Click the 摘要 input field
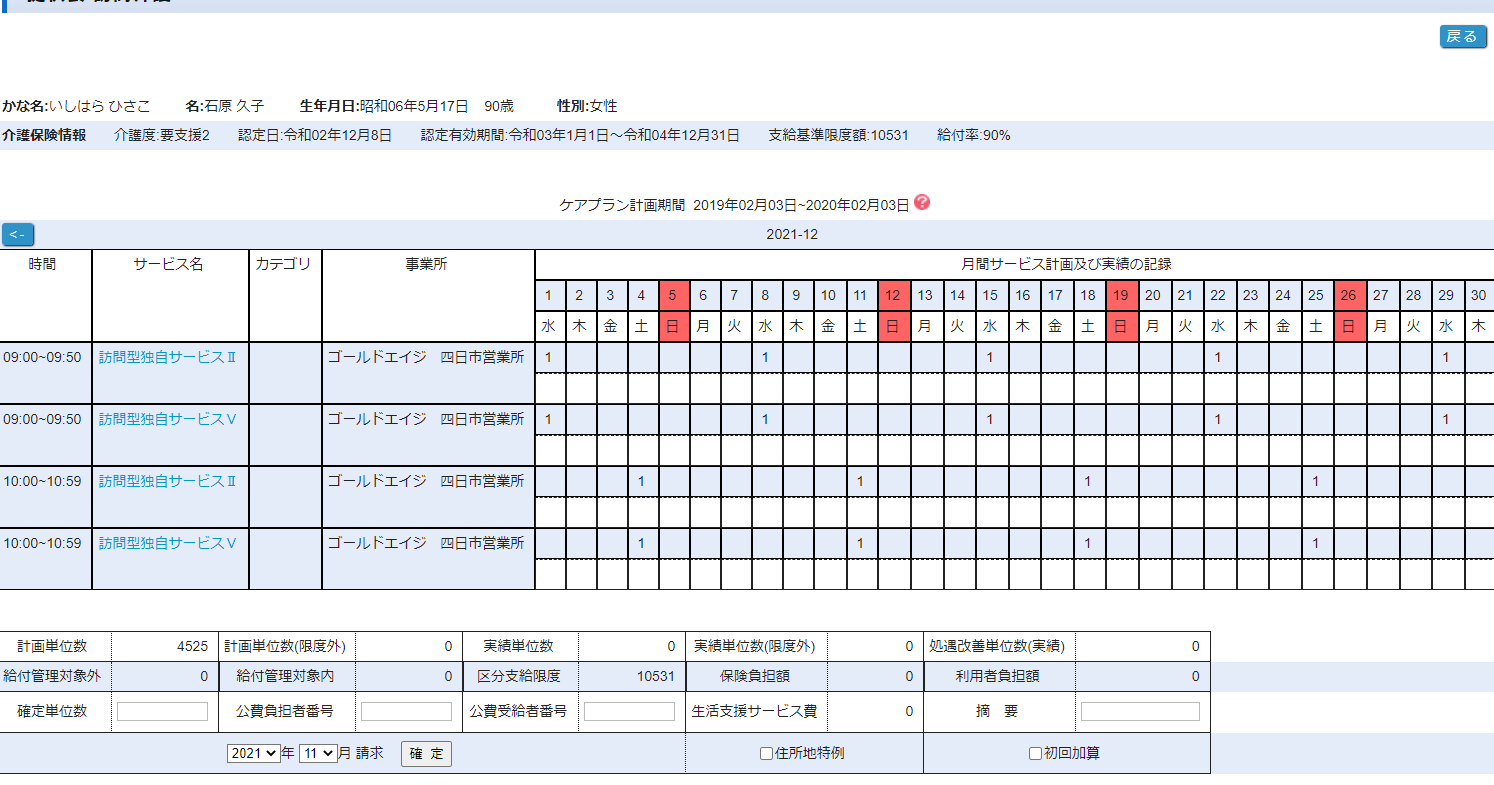 pos(1139,712)
